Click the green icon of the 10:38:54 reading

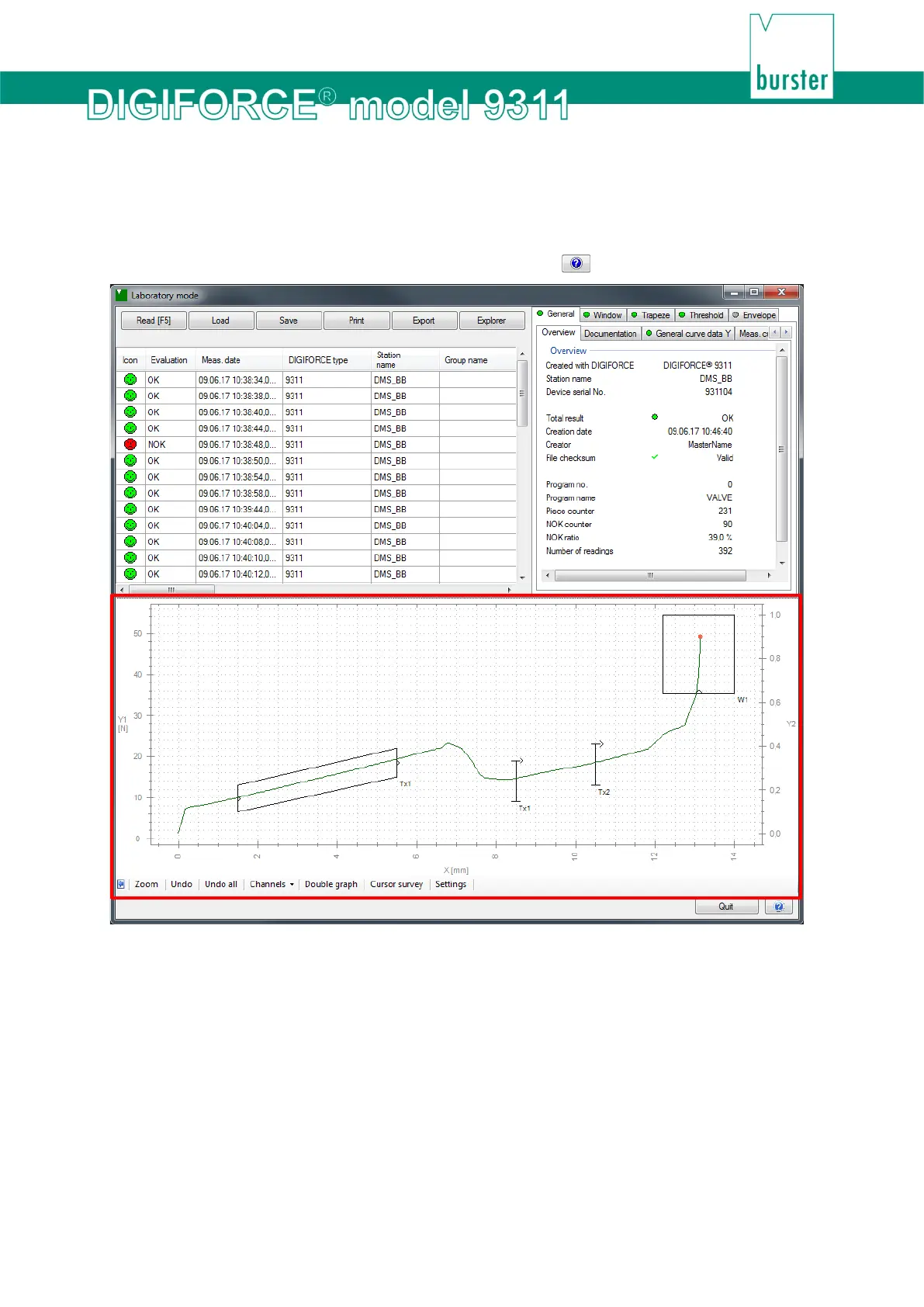(x=130, y=477)
